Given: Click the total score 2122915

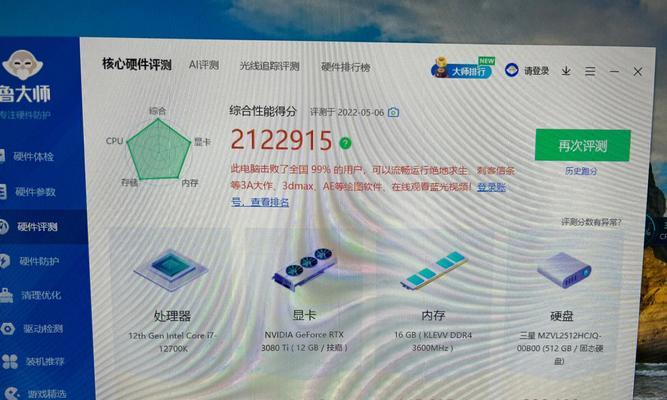Looking at the screenshot, I should pos(281,140).
